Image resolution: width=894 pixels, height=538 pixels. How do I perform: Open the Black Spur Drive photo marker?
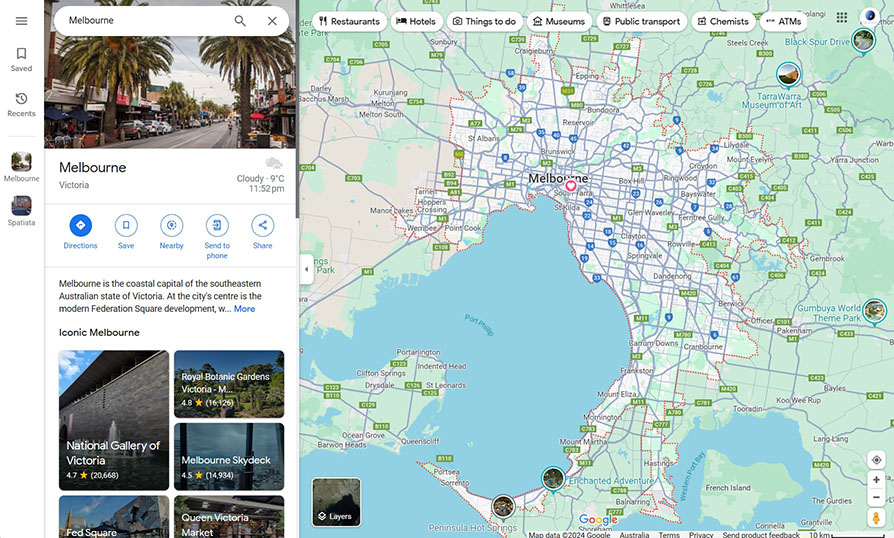(x=863, y=41)
